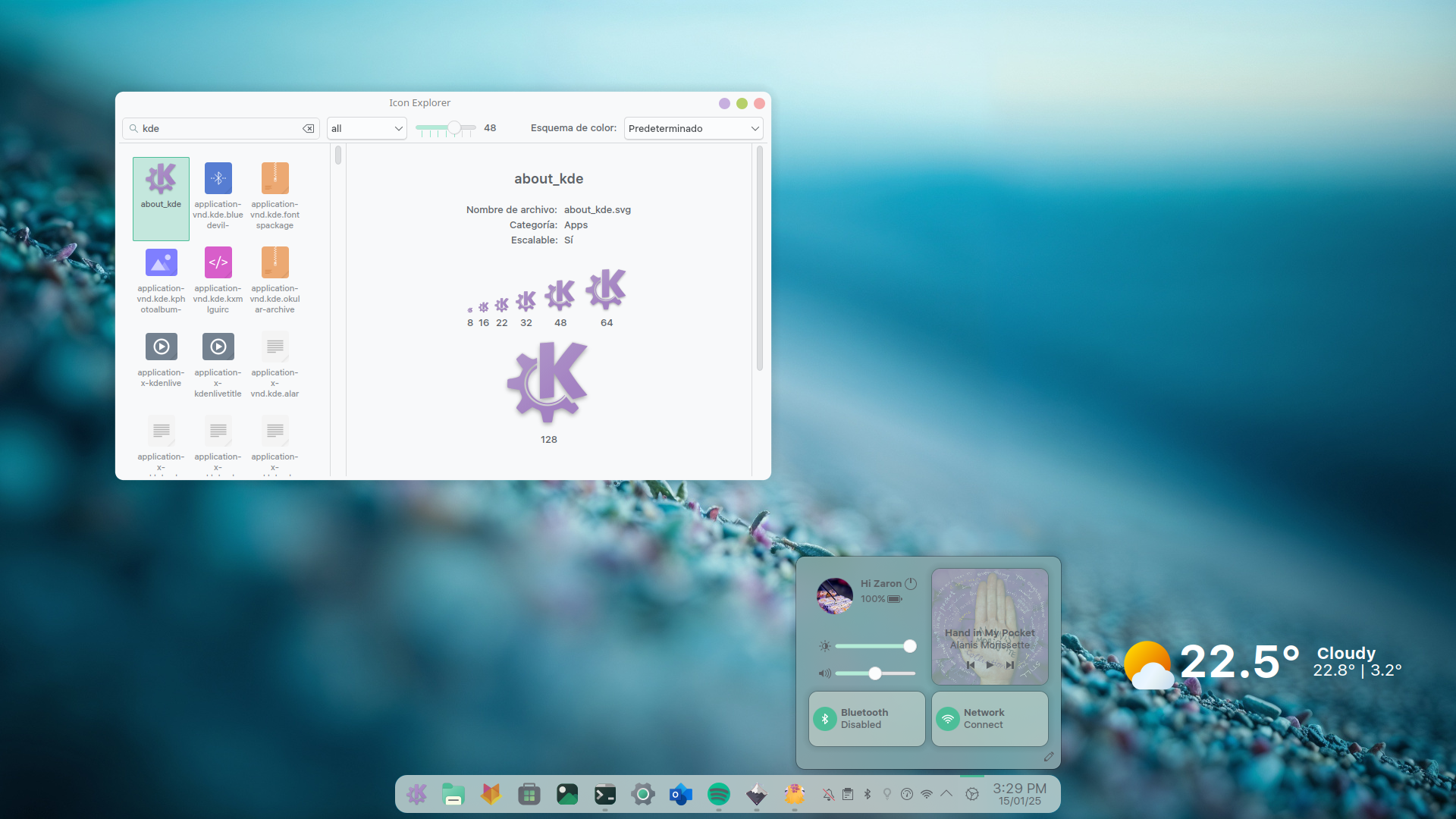Open the Esquema de color dropdown

(x=693, y=129)
